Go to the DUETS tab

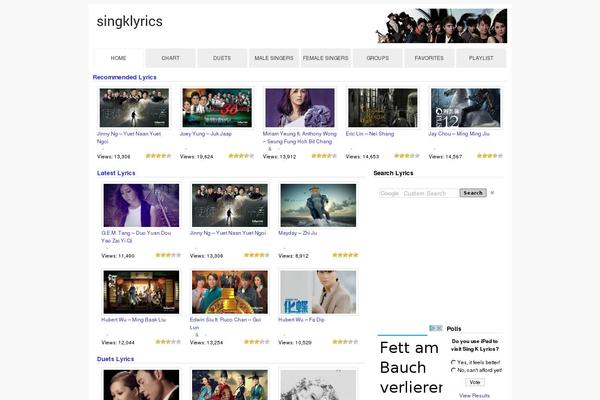pos(222,58)
